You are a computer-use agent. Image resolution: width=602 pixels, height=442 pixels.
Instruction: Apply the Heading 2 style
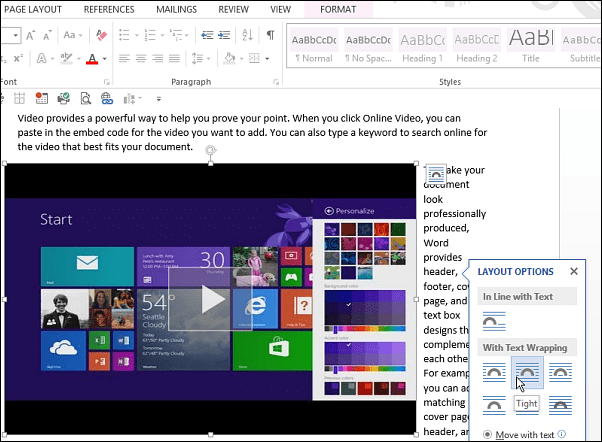coord(477,46)
